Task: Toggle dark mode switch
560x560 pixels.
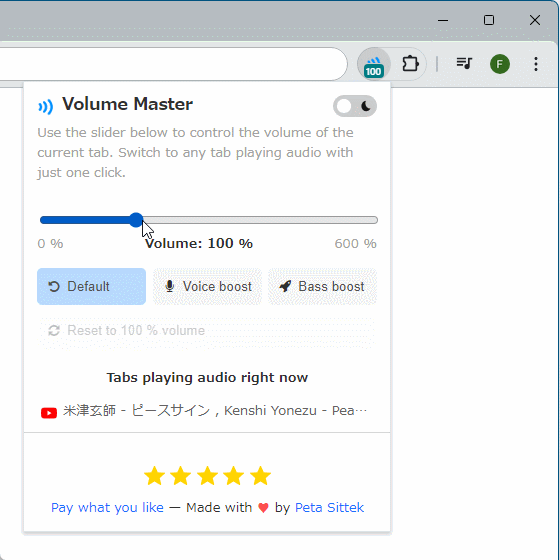Action: 355,106
